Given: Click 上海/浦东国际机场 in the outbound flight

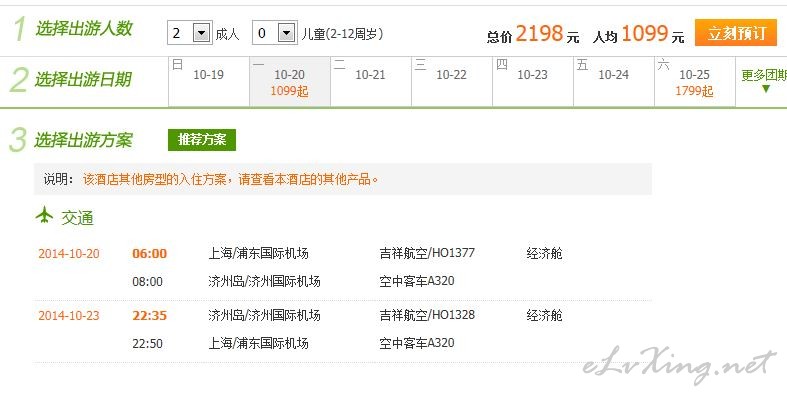Looking at the screenshot, I should [258, 253].
